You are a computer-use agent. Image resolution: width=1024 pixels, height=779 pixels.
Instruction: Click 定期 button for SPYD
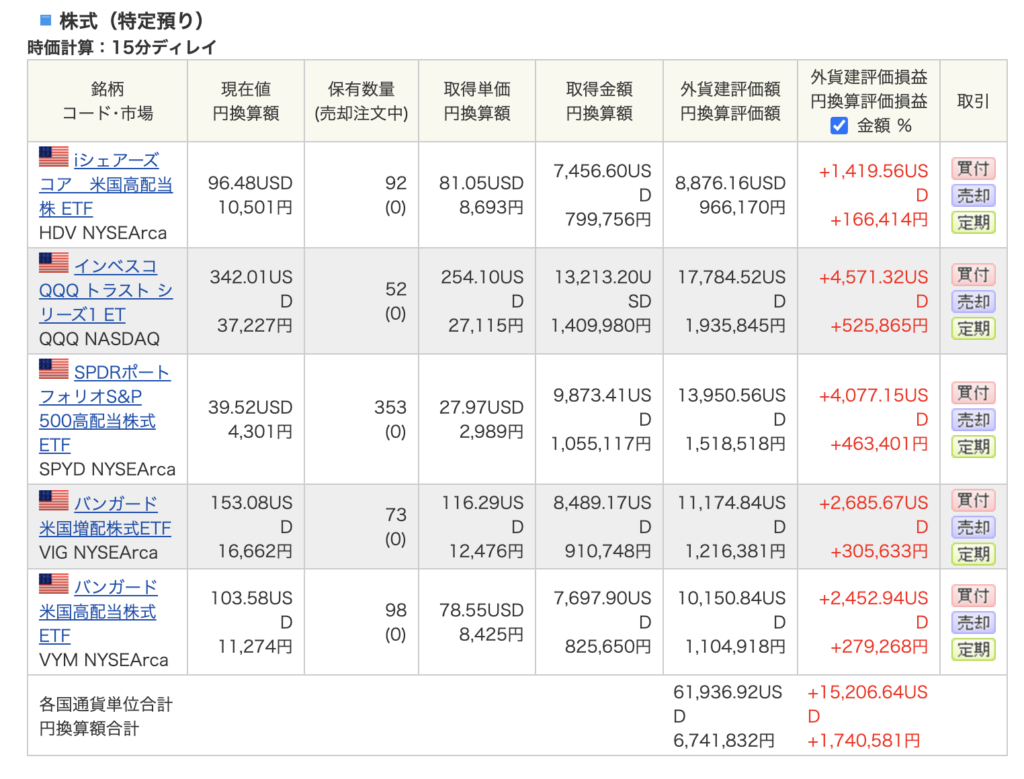pos(973,447)
